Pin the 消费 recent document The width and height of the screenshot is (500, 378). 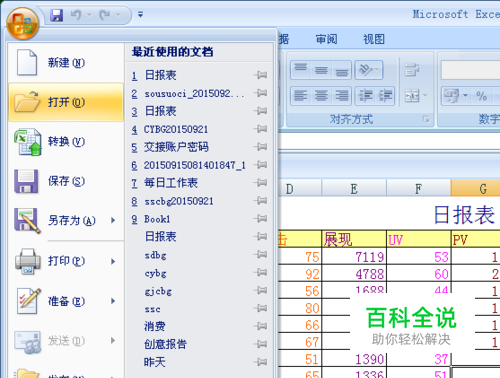click(261, 326)
